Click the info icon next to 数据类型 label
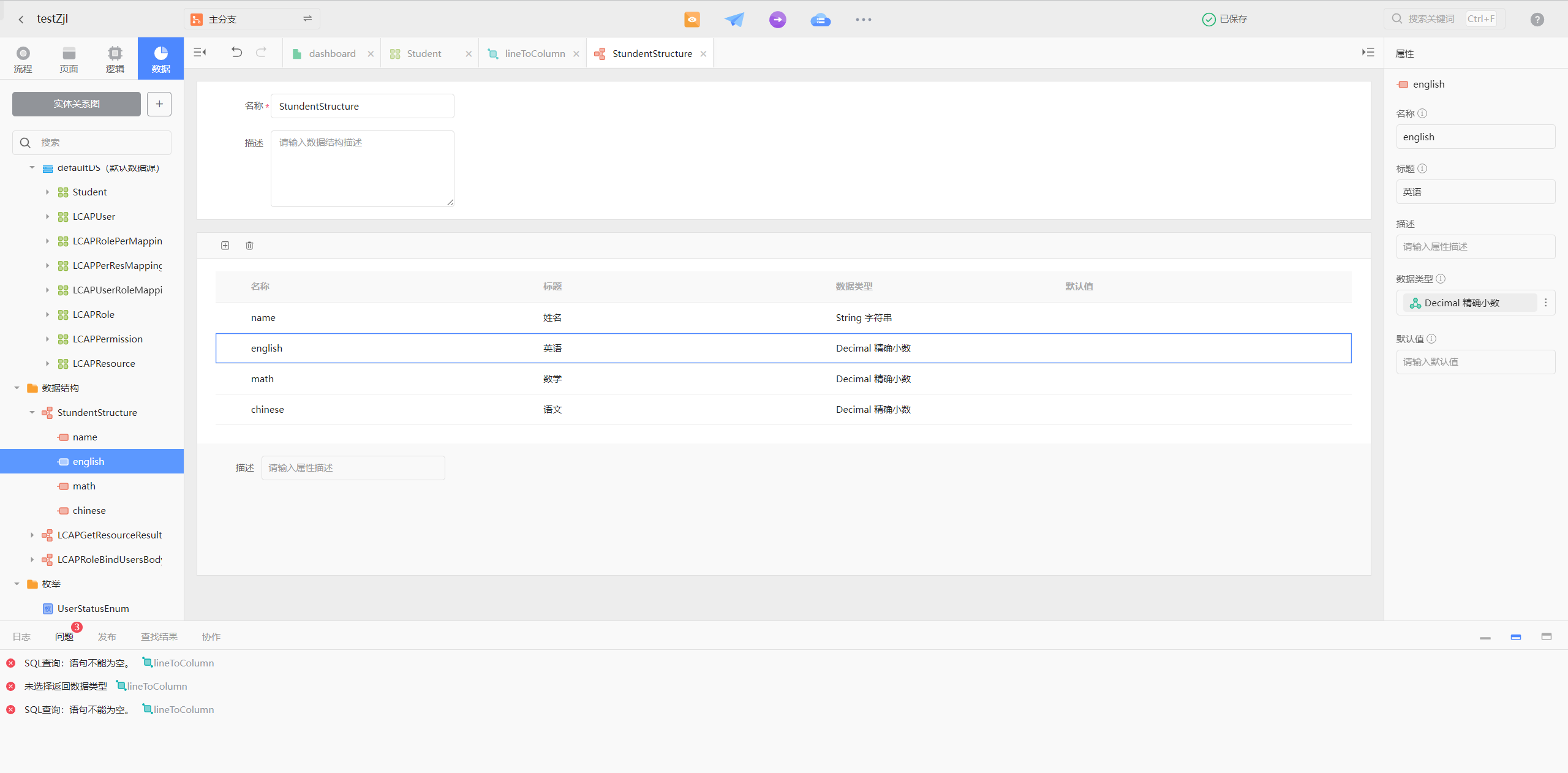The width and height of the screenshot is (1568, 773). pyautogui.click(x=1441, y=279)
